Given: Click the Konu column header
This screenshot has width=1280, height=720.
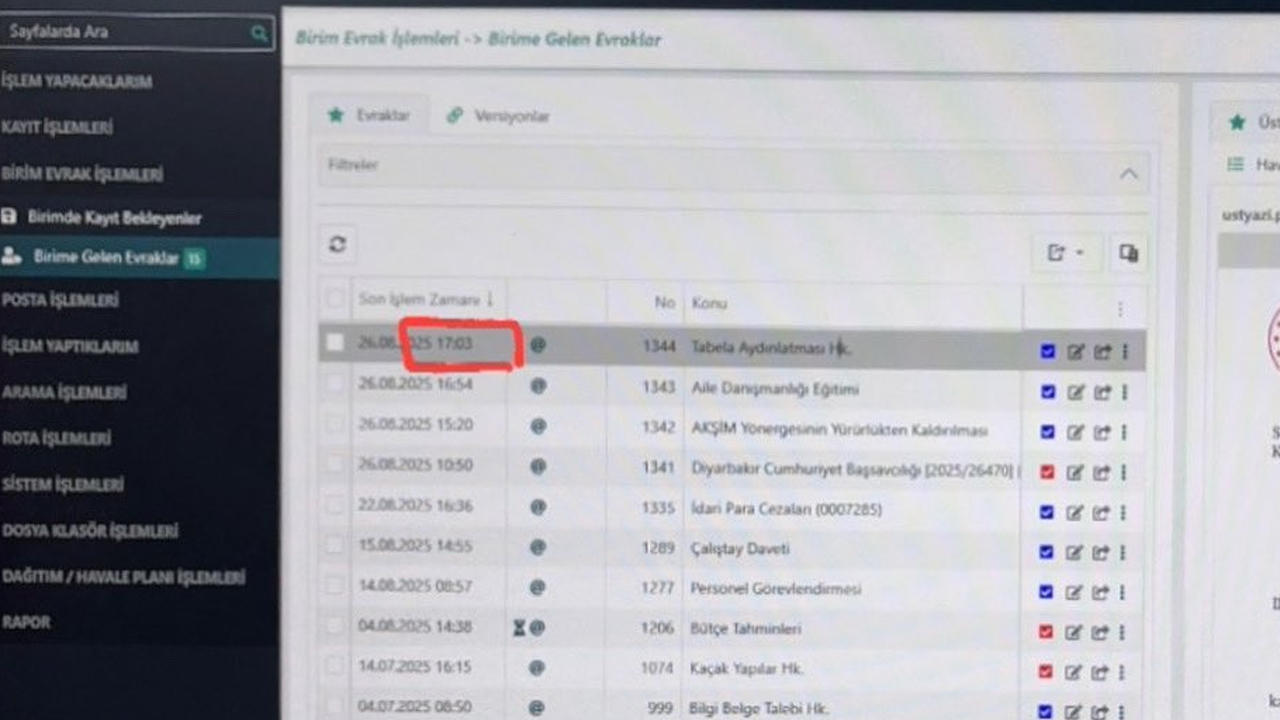Looking at the screenshot, I should click(x=709, y=303).
